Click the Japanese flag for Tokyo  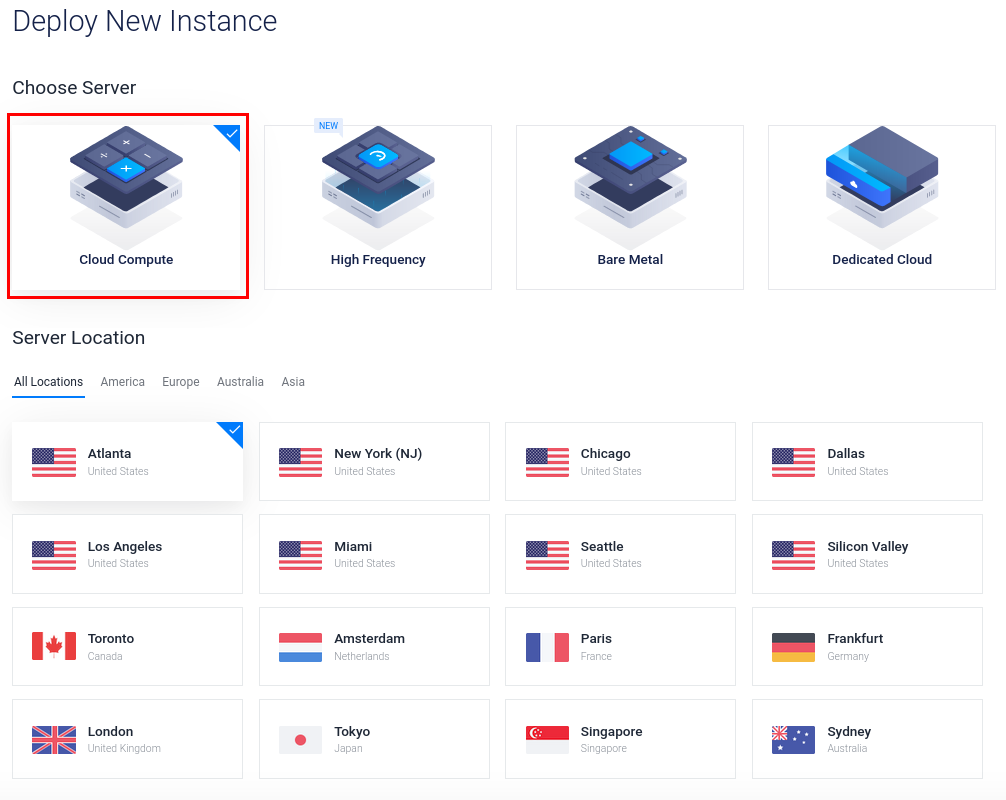[x=299, y=739]
